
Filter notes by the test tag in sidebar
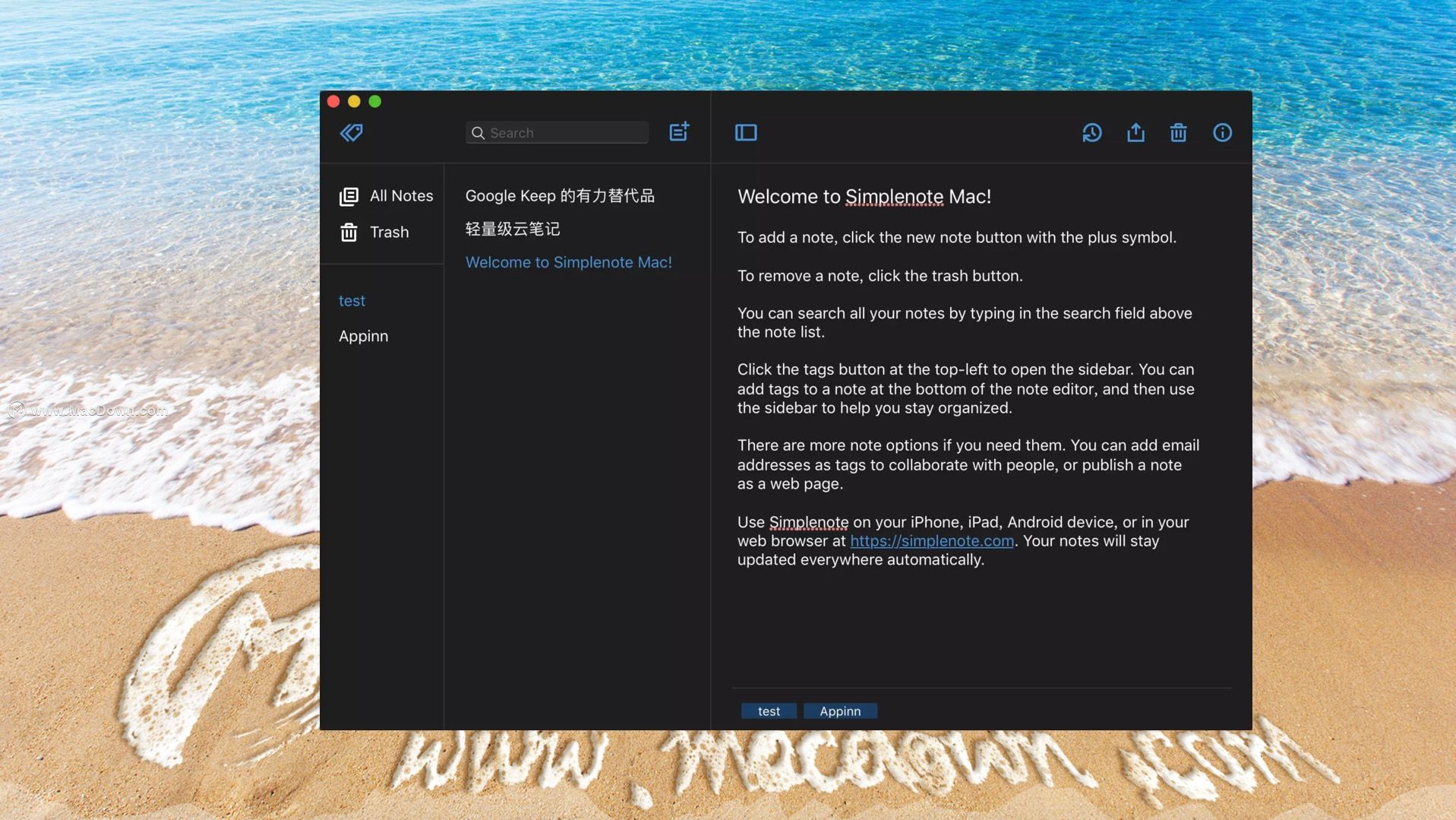(x=352, y=301)
